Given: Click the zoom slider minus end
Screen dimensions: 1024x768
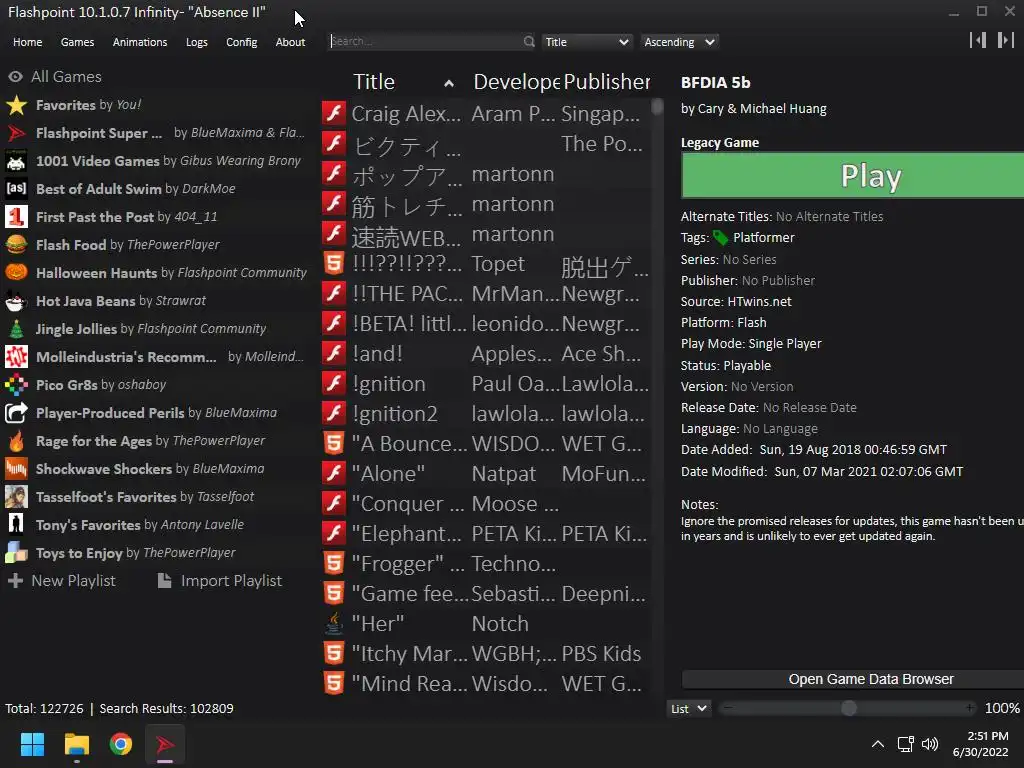Looking at the screenshot, I should point(728,708).
